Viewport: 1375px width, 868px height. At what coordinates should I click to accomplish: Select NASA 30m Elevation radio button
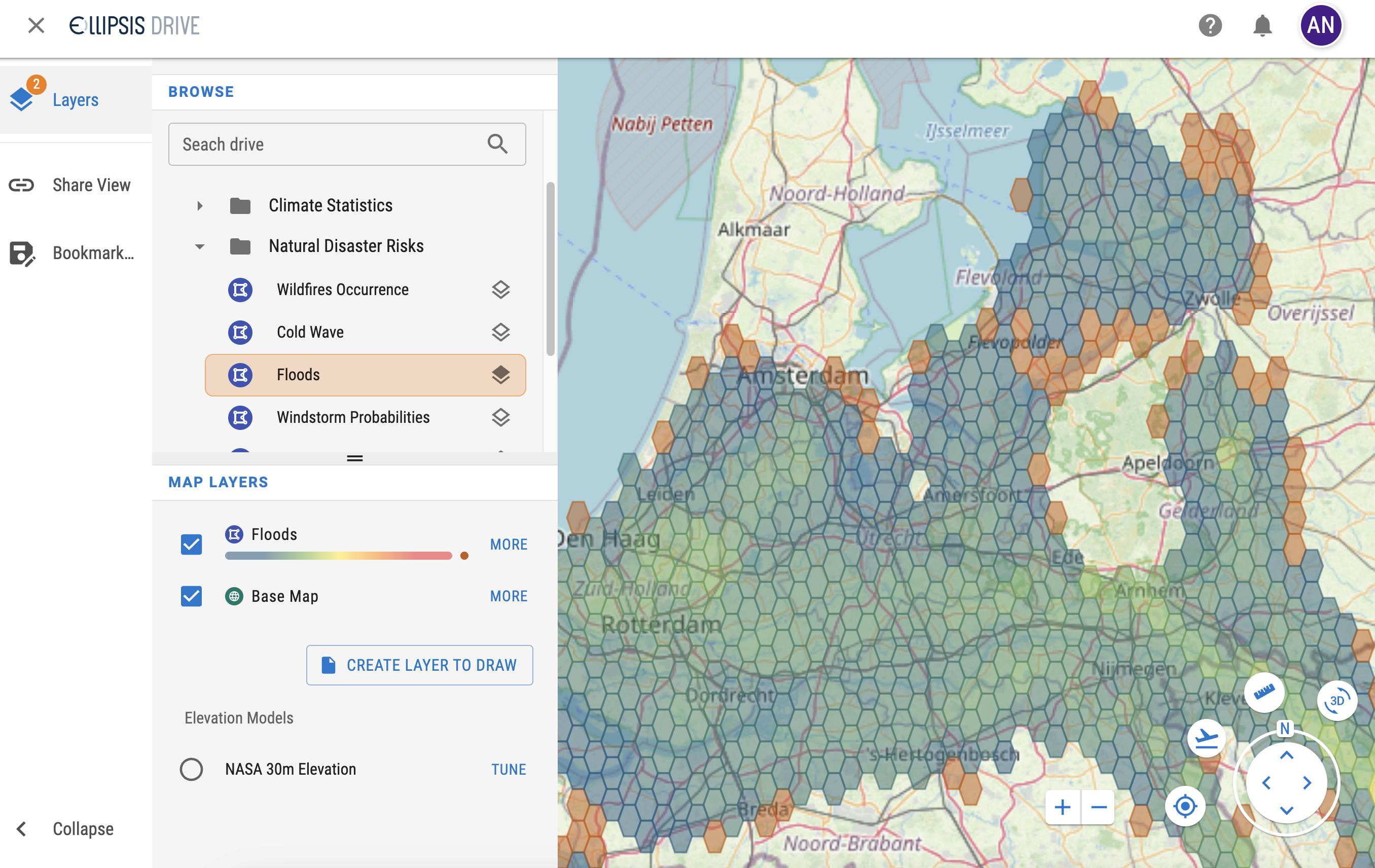click(x=191, y=769)
